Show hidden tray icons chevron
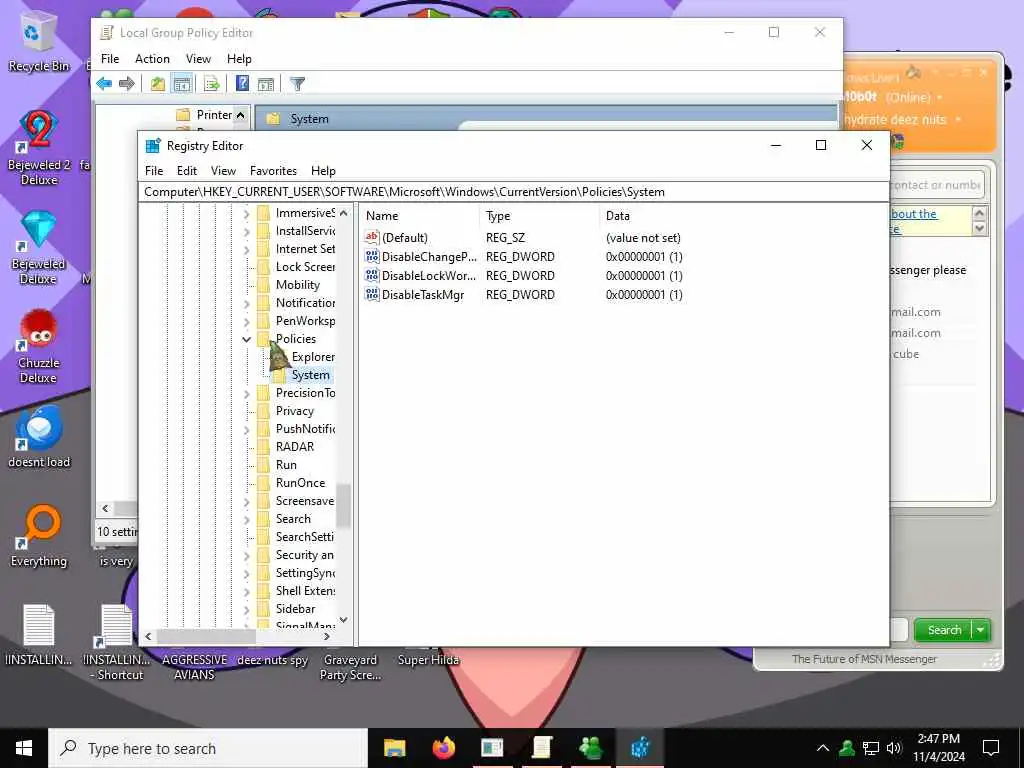The height and width of the screenshot is (768, 1024). click(823, 748)
